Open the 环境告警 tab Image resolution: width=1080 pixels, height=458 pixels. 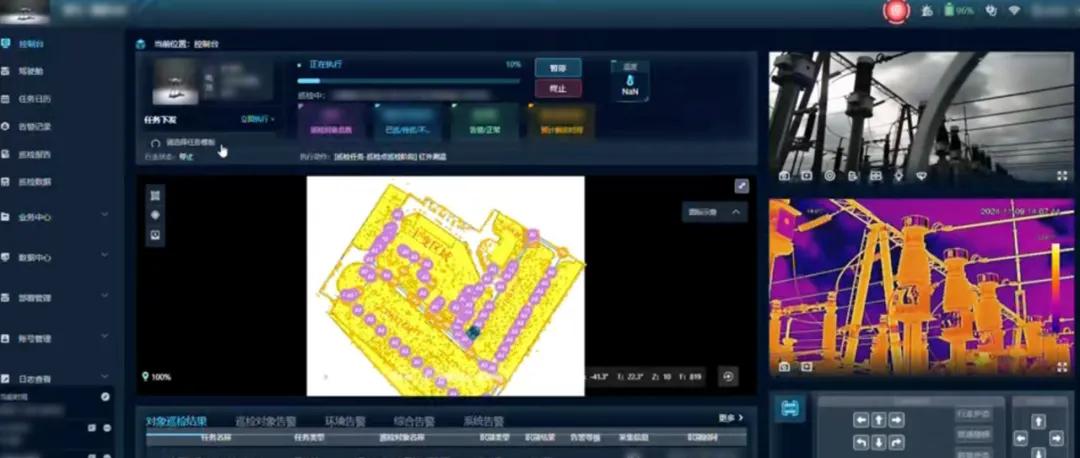tap(345, 421)
